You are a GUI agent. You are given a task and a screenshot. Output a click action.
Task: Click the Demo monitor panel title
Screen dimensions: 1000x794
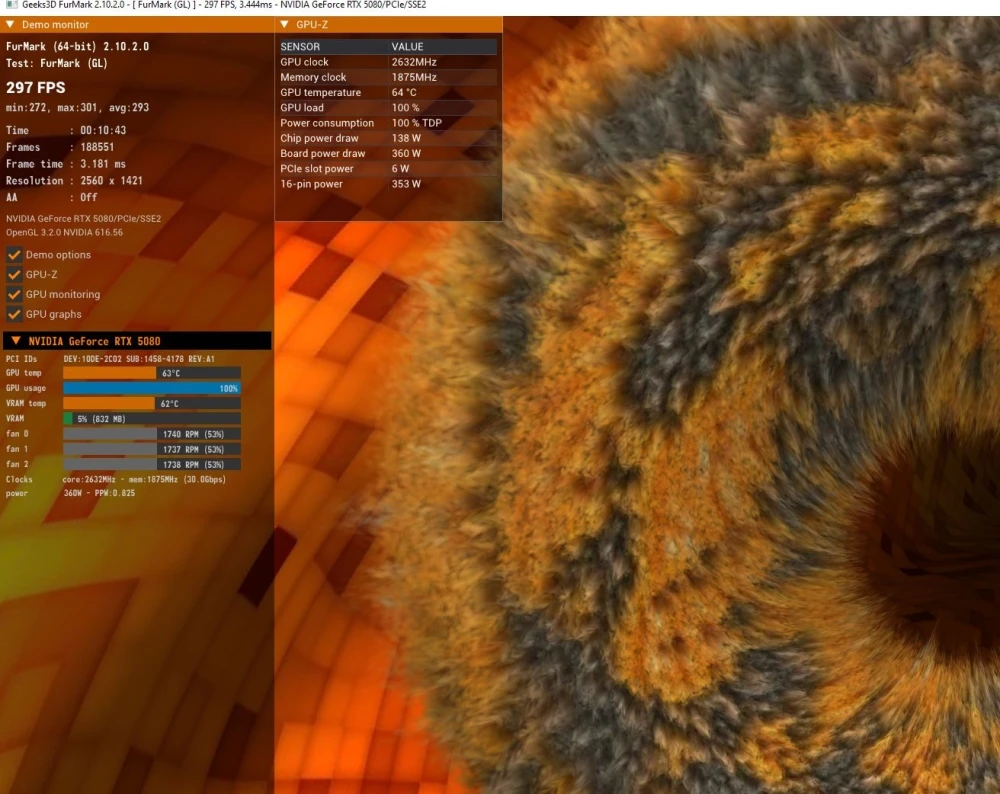tap(55, 24)
